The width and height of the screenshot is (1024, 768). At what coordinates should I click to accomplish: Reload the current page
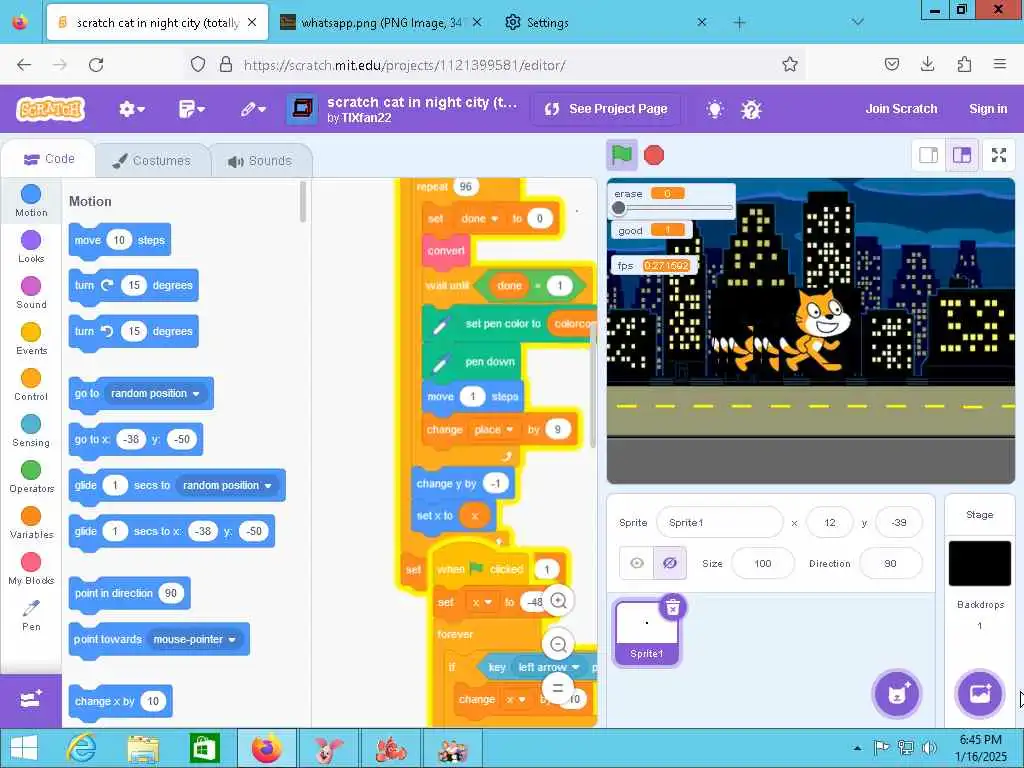point(96,64)
